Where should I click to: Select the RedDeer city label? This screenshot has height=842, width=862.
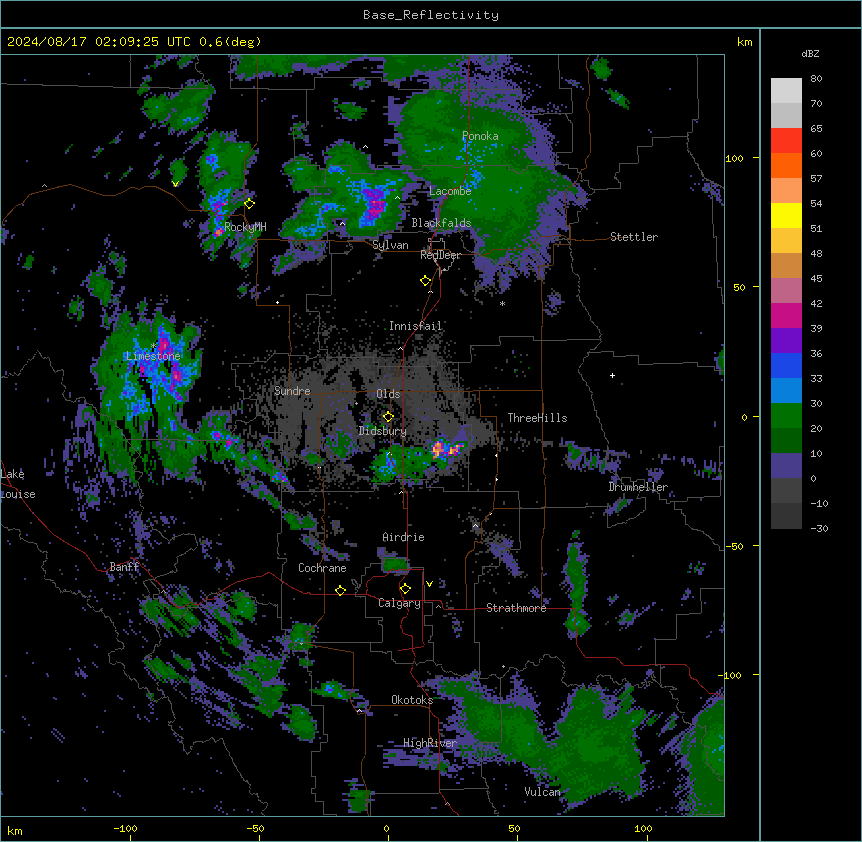pos(440,255)
